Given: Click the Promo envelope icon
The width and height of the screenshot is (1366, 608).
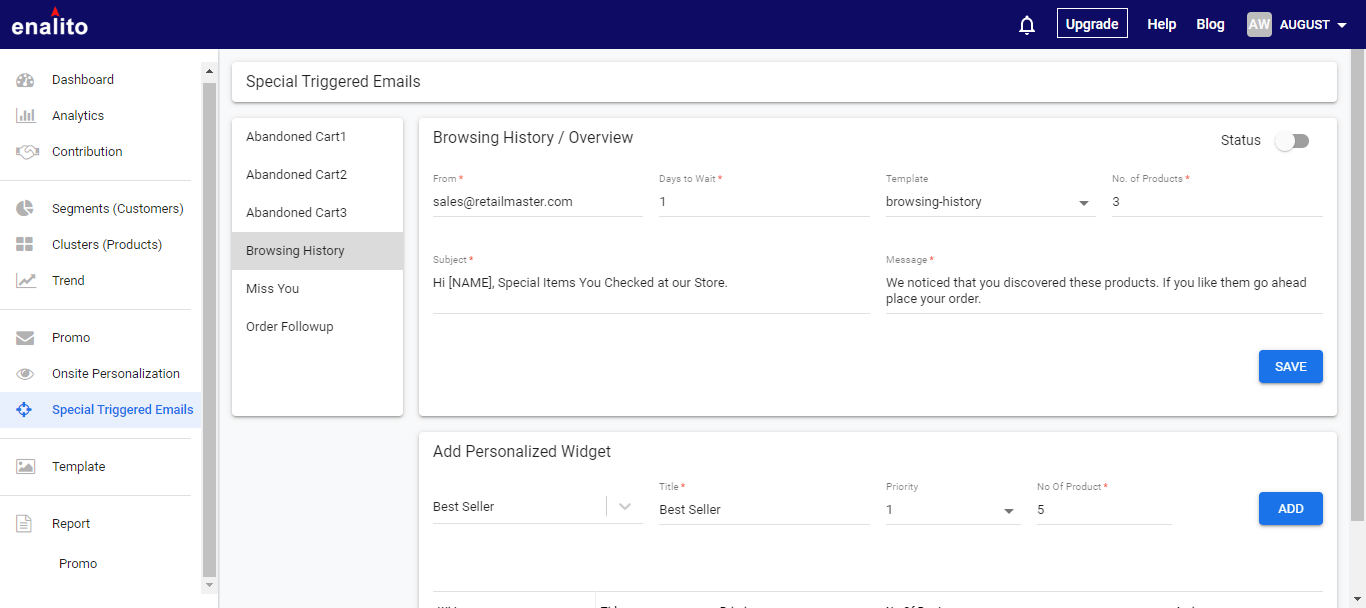Looking at the screenshot, I should point(26,338).
